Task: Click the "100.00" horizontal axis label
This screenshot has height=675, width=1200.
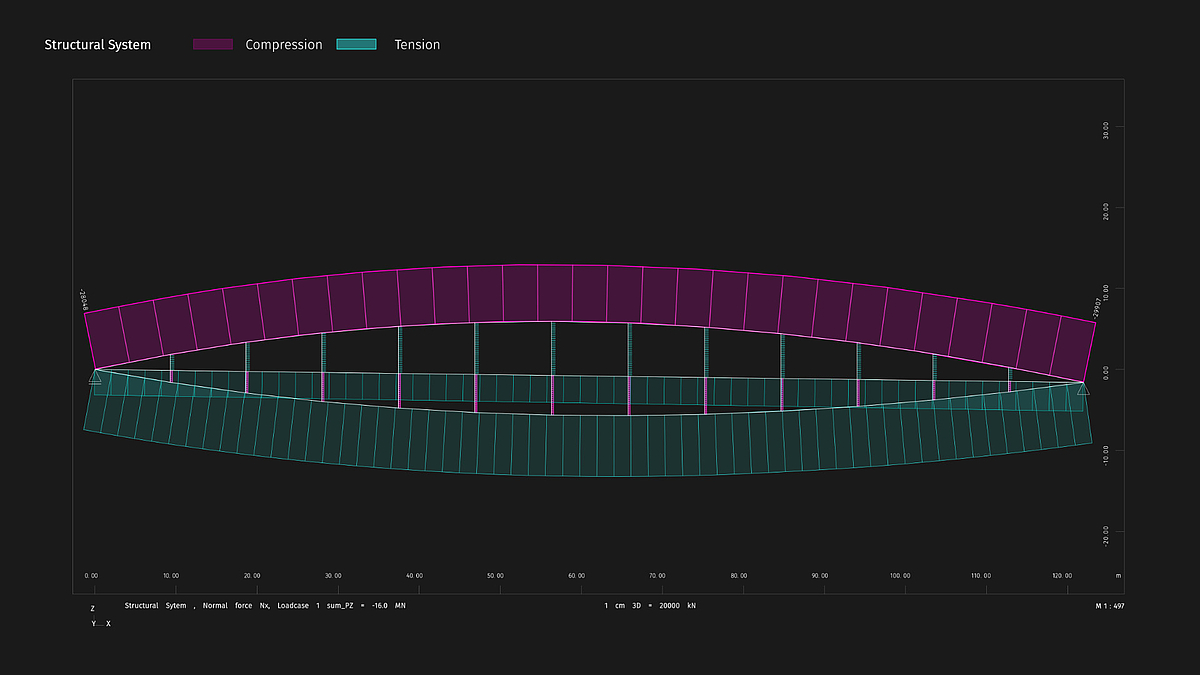Action: [x=900, y=576]
